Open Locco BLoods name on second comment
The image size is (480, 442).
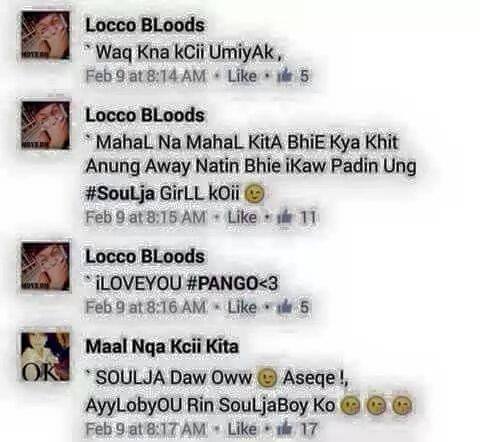(x=145, y=115)
